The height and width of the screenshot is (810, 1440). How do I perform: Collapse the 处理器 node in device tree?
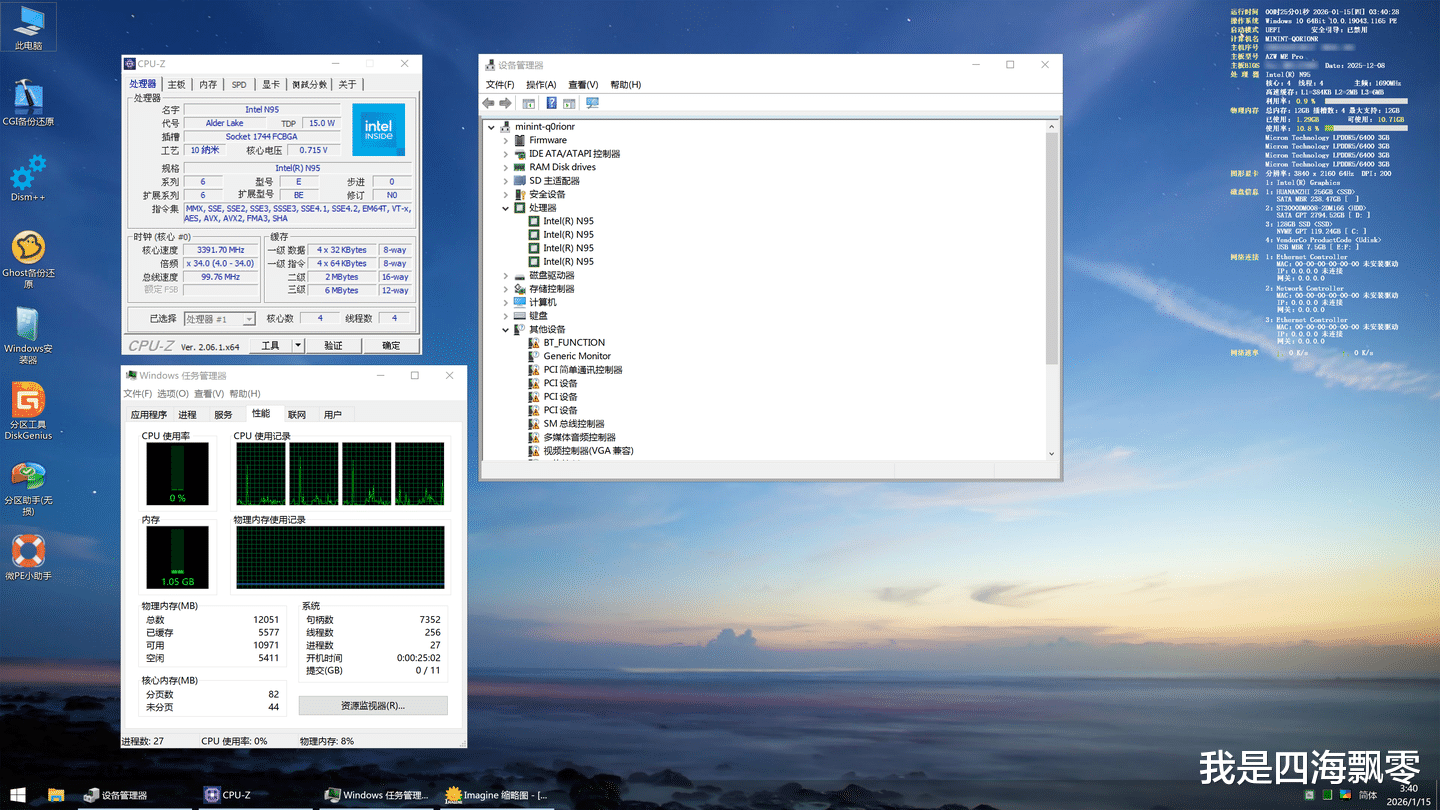point(506,208)
